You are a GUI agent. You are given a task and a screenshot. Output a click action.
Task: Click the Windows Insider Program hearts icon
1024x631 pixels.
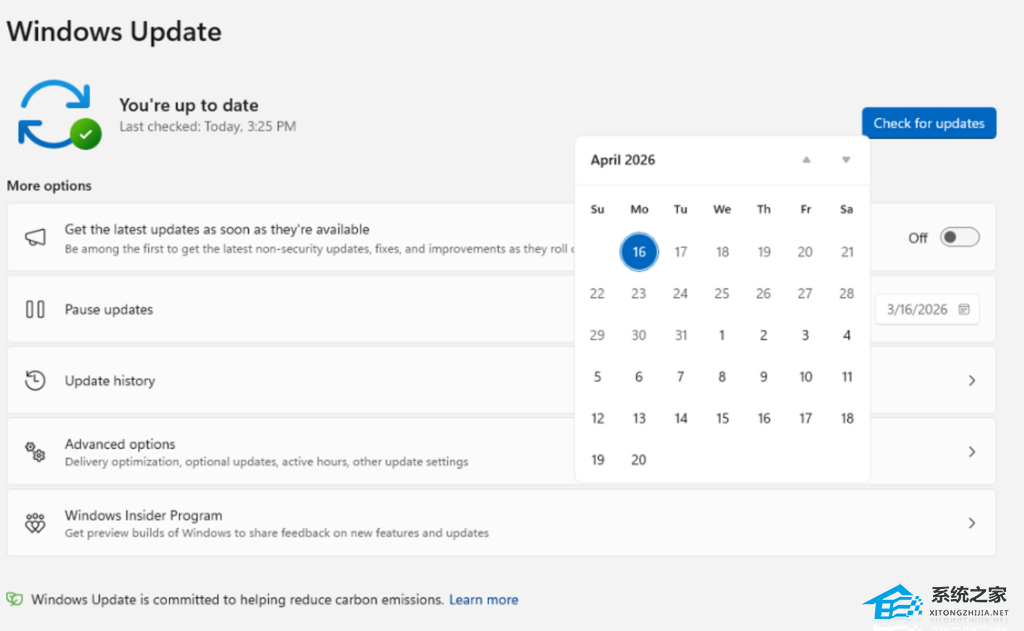(35, 523)
